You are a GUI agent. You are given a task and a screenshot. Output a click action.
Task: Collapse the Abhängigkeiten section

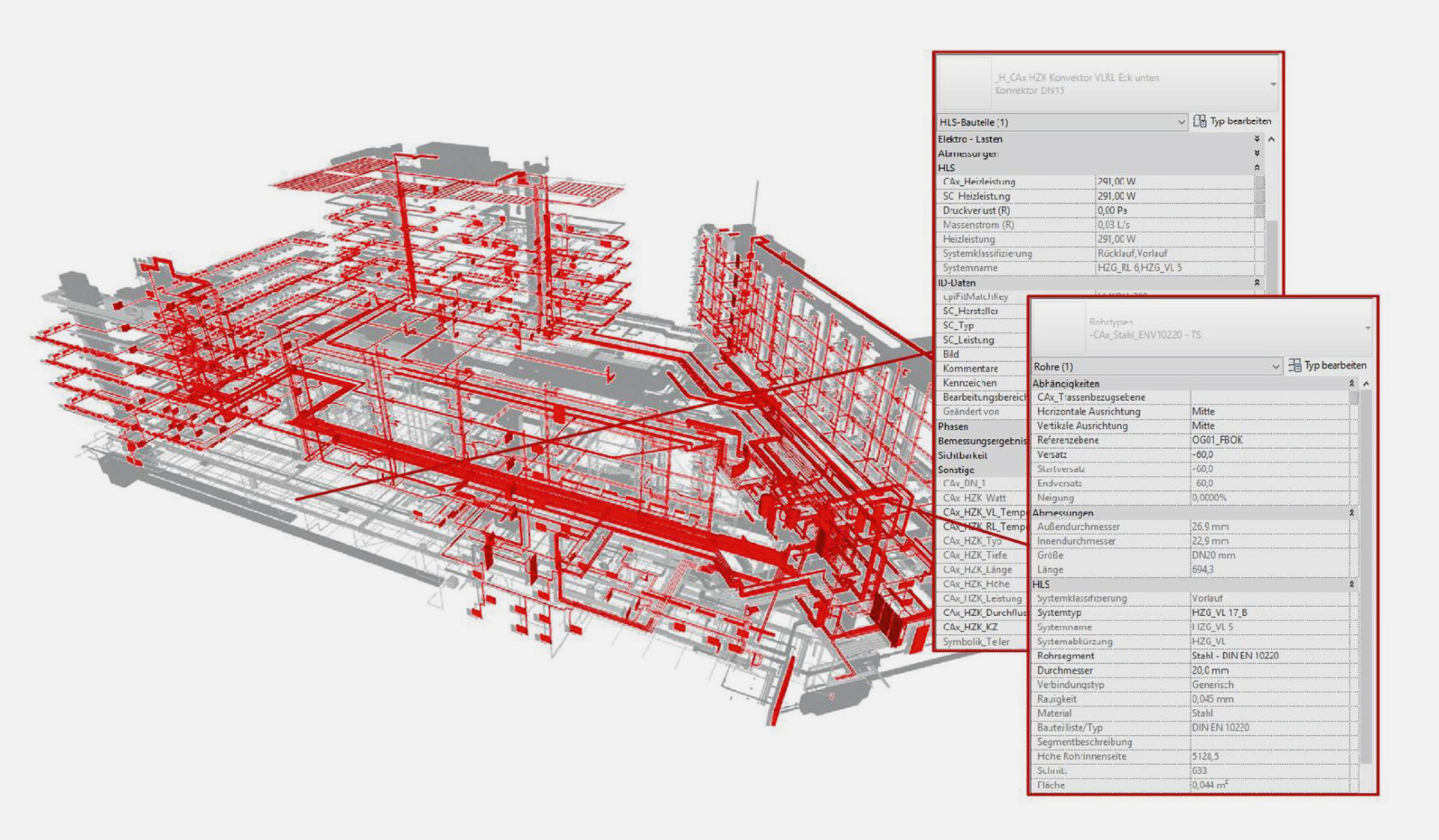pyautogui.click(x=1352, y=384)
